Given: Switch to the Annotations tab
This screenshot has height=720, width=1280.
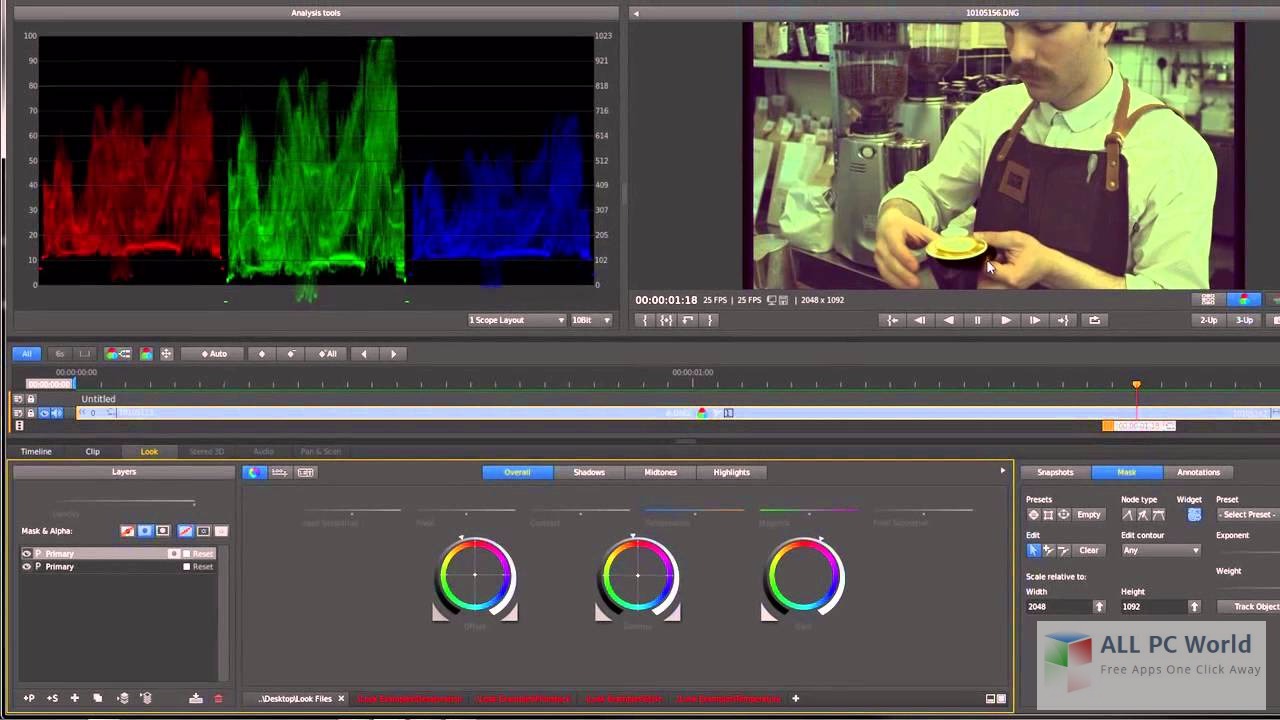Looking at the screenshot, I should coord(1198,472).
